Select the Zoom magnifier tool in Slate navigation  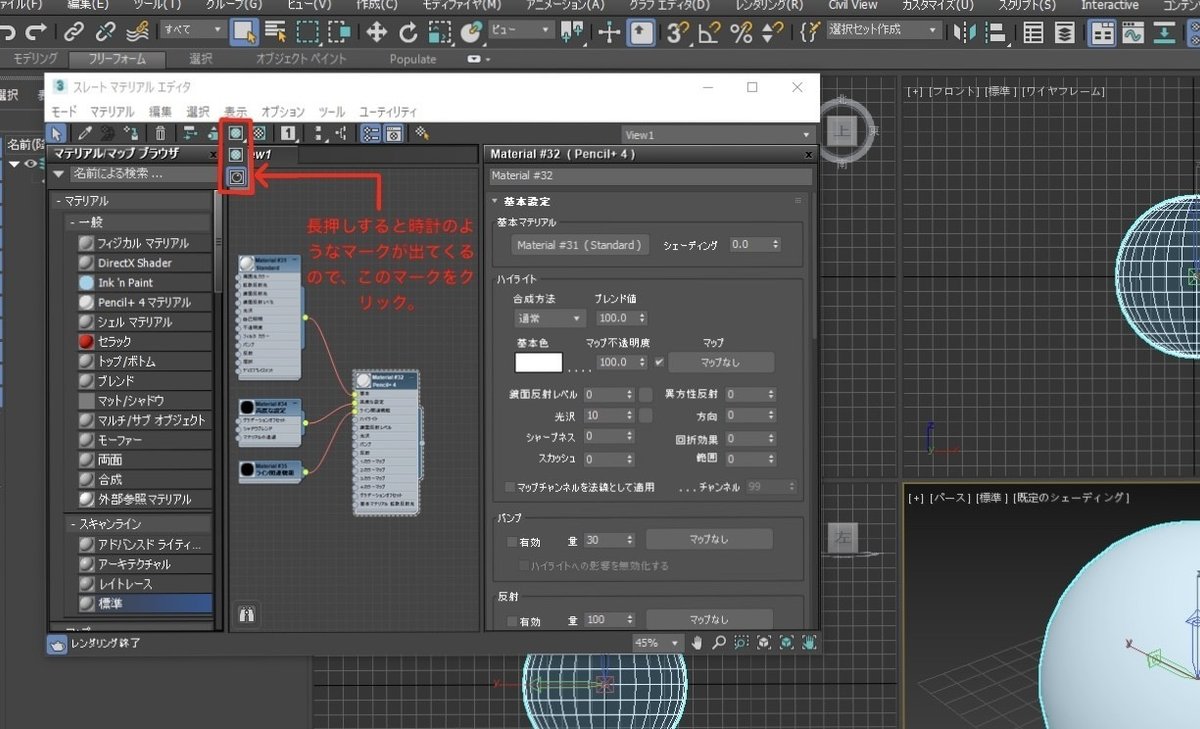[719, 642]
